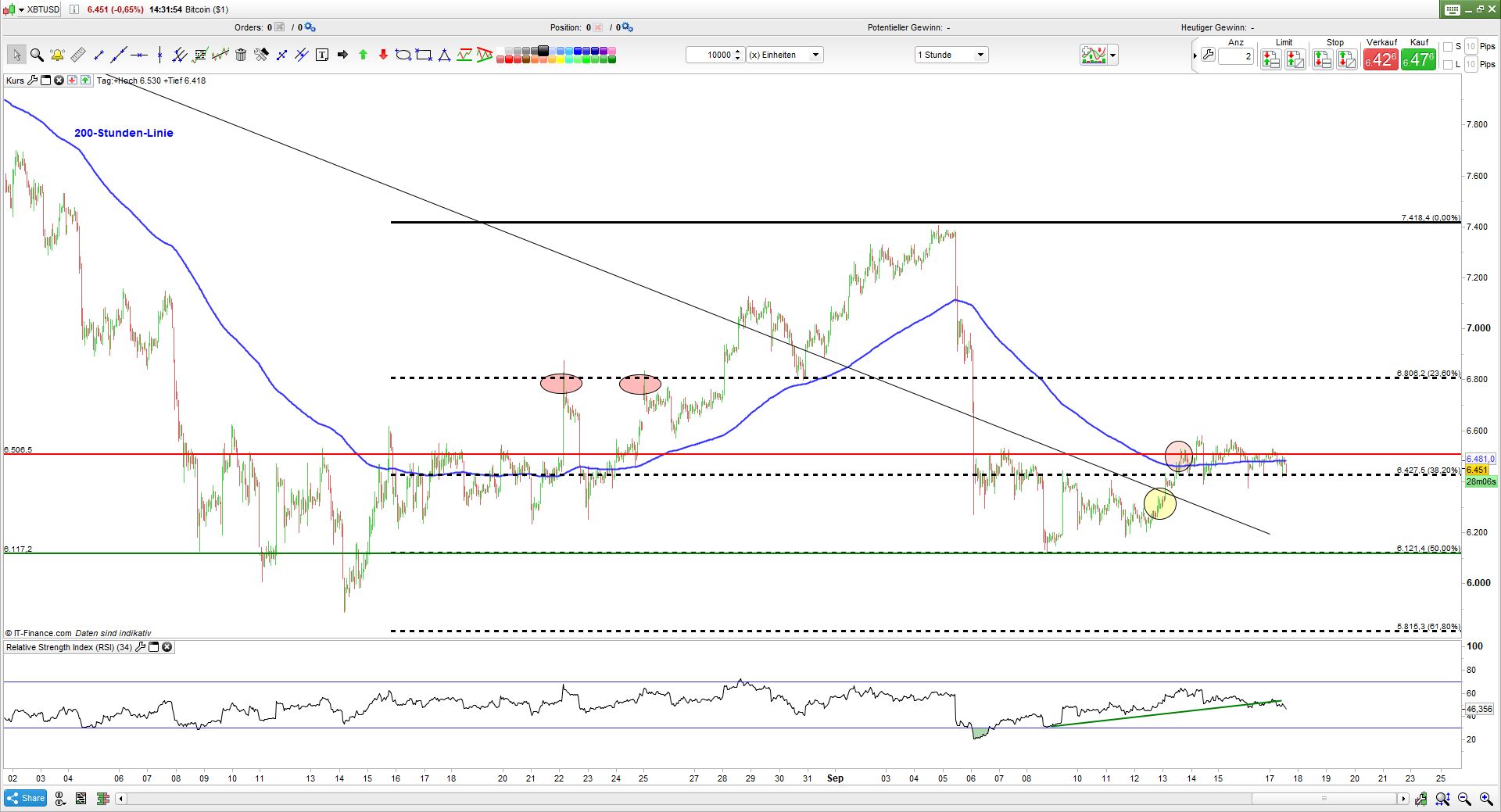
Task: Click the 200-Stunden-Linie chart label
Action: (124, 133)
